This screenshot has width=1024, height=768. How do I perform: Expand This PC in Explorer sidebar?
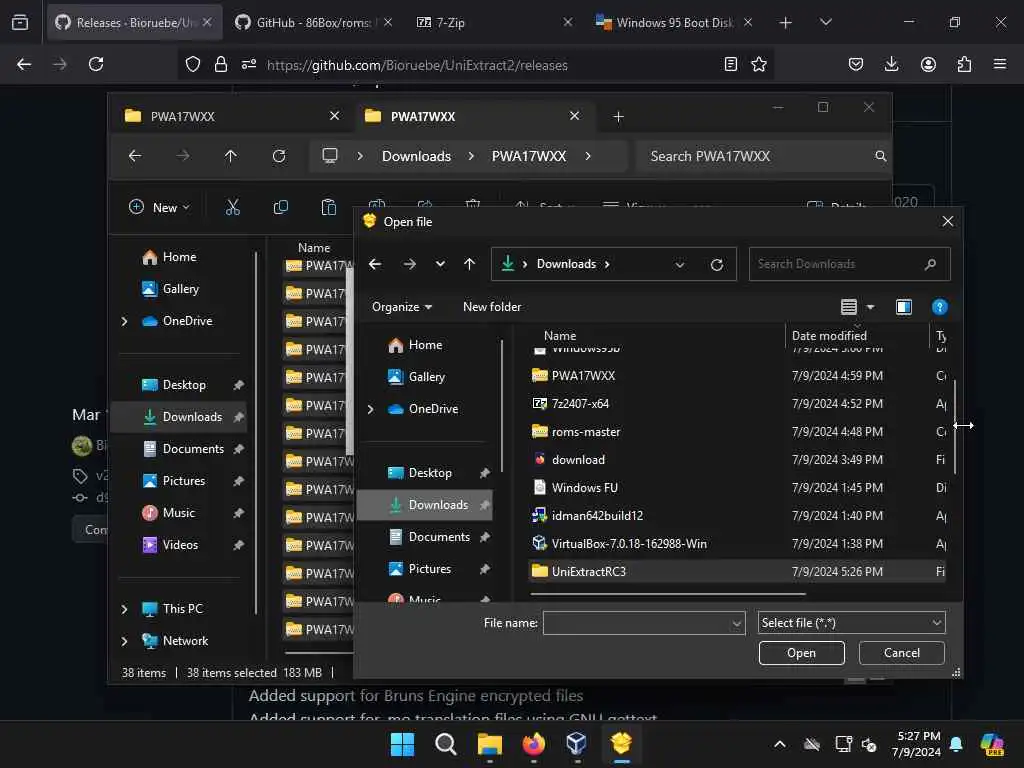click(124, 609)
